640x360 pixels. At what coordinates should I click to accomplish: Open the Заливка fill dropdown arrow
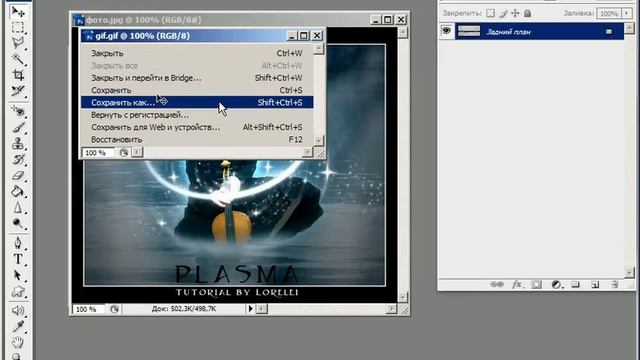coord(626,13)
